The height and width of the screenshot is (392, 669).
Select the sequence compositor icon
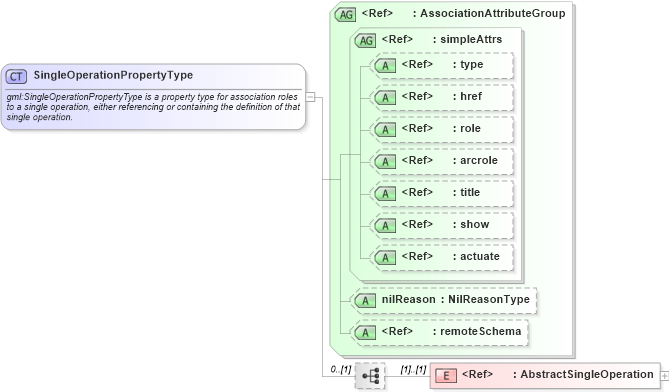370,376
